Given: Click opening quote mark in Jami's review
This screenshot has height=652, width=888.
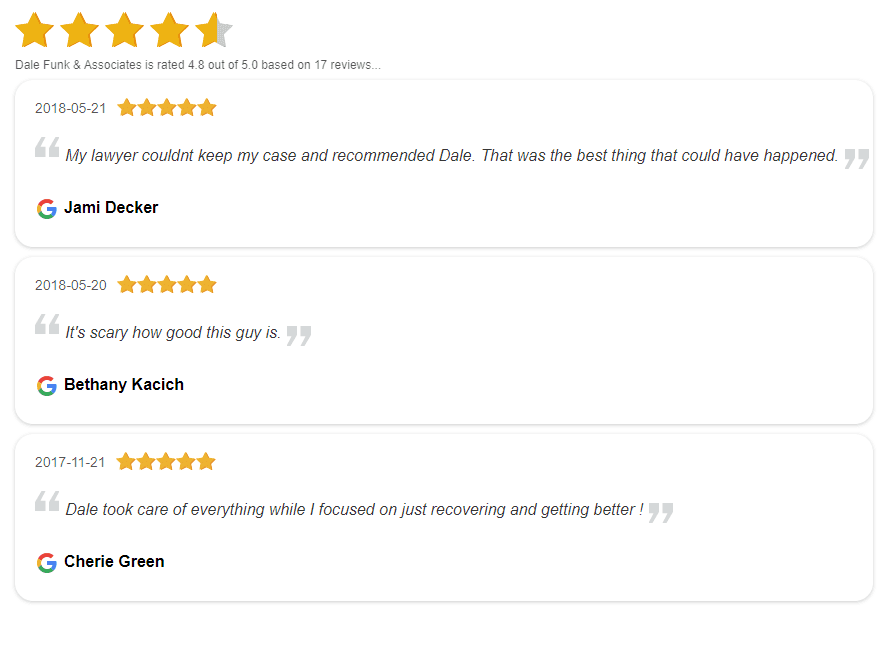Looking at the screenshot, I should (47, 149).
